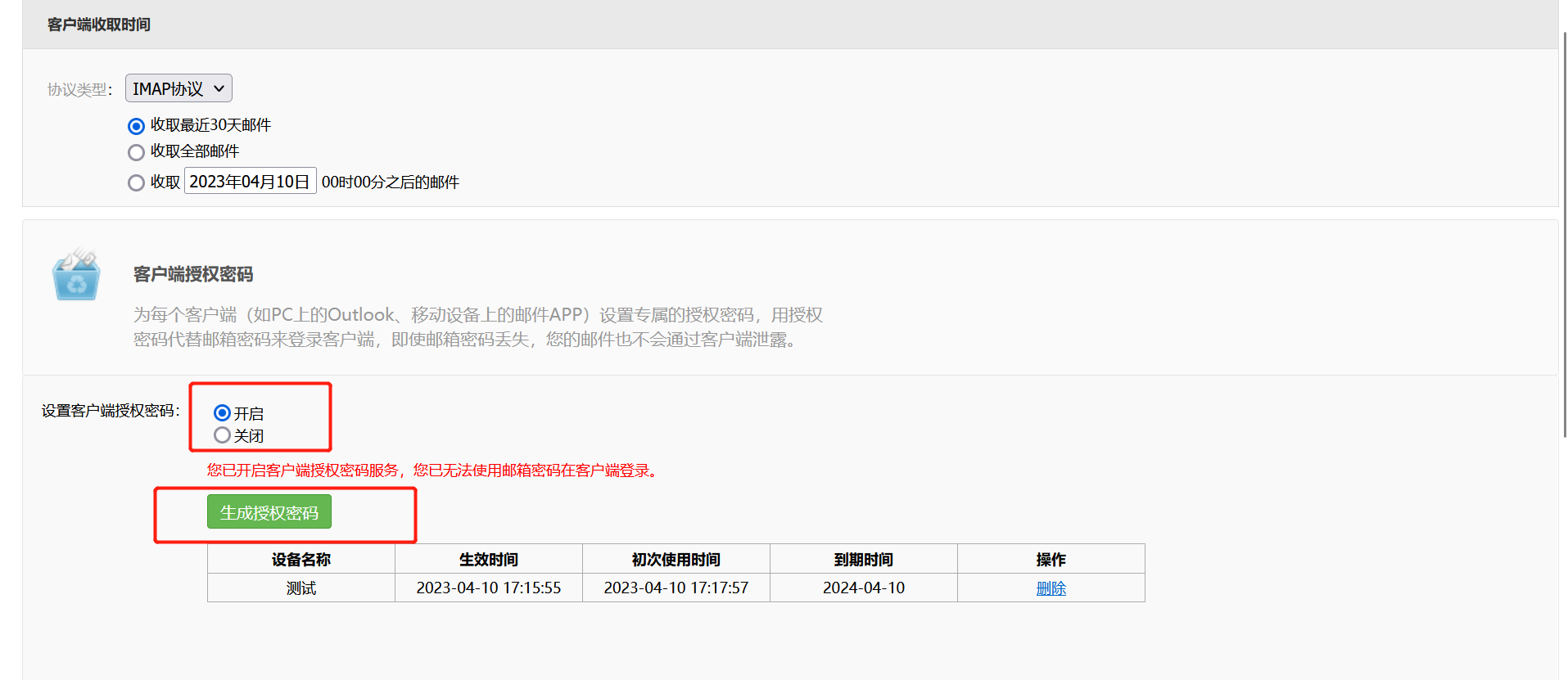
Task: Click the 生效时间 column header
Action: (x=488, y=560)
